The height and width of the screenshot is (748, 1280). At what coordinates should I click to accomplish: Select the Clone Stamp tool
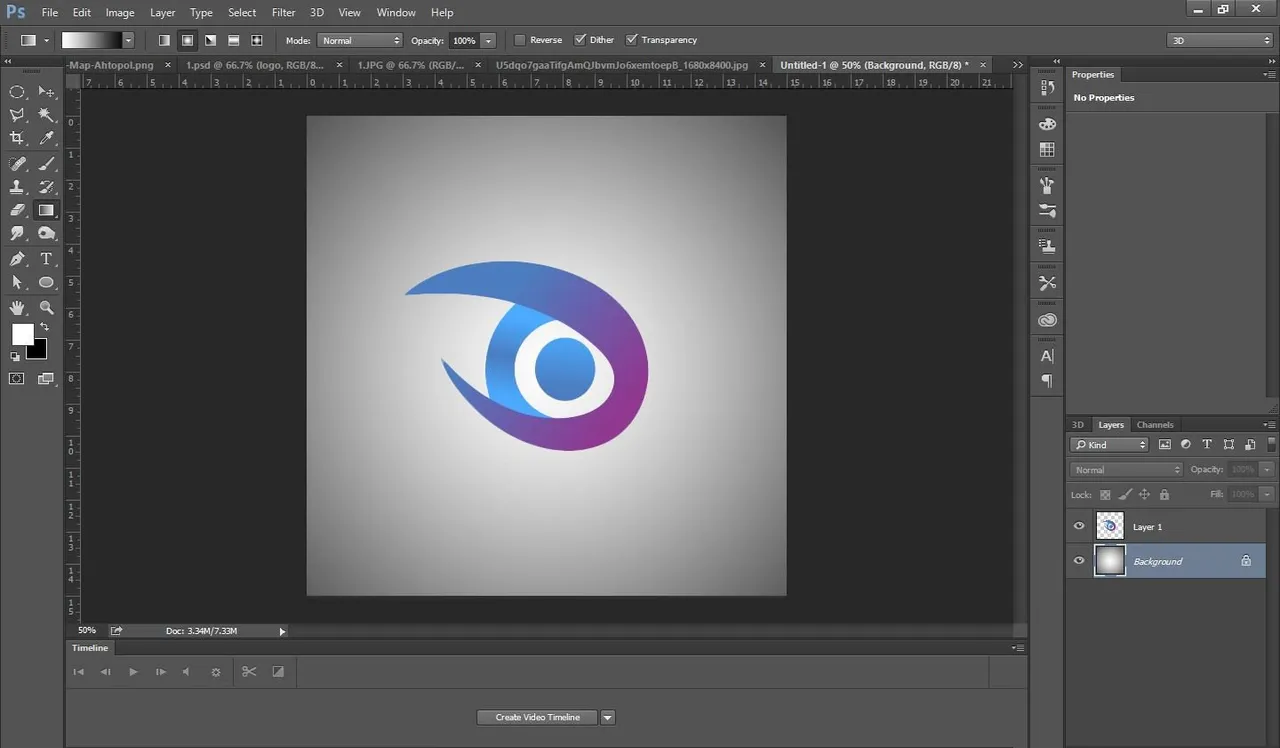pyautogui.click(x=17, y=187)
